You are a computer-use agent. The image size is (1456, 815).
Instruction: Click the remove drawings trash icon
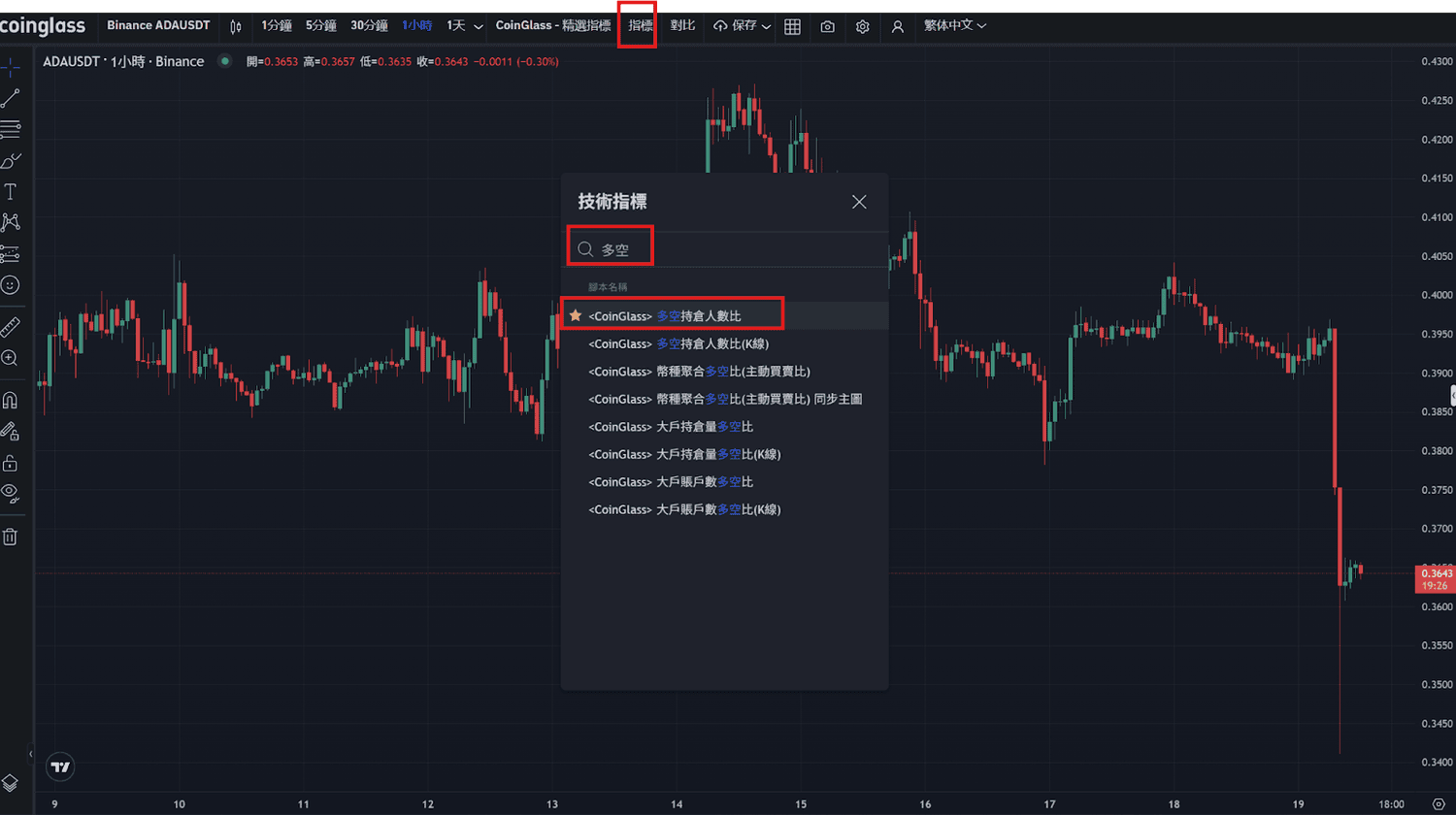(x=10, y=537)
